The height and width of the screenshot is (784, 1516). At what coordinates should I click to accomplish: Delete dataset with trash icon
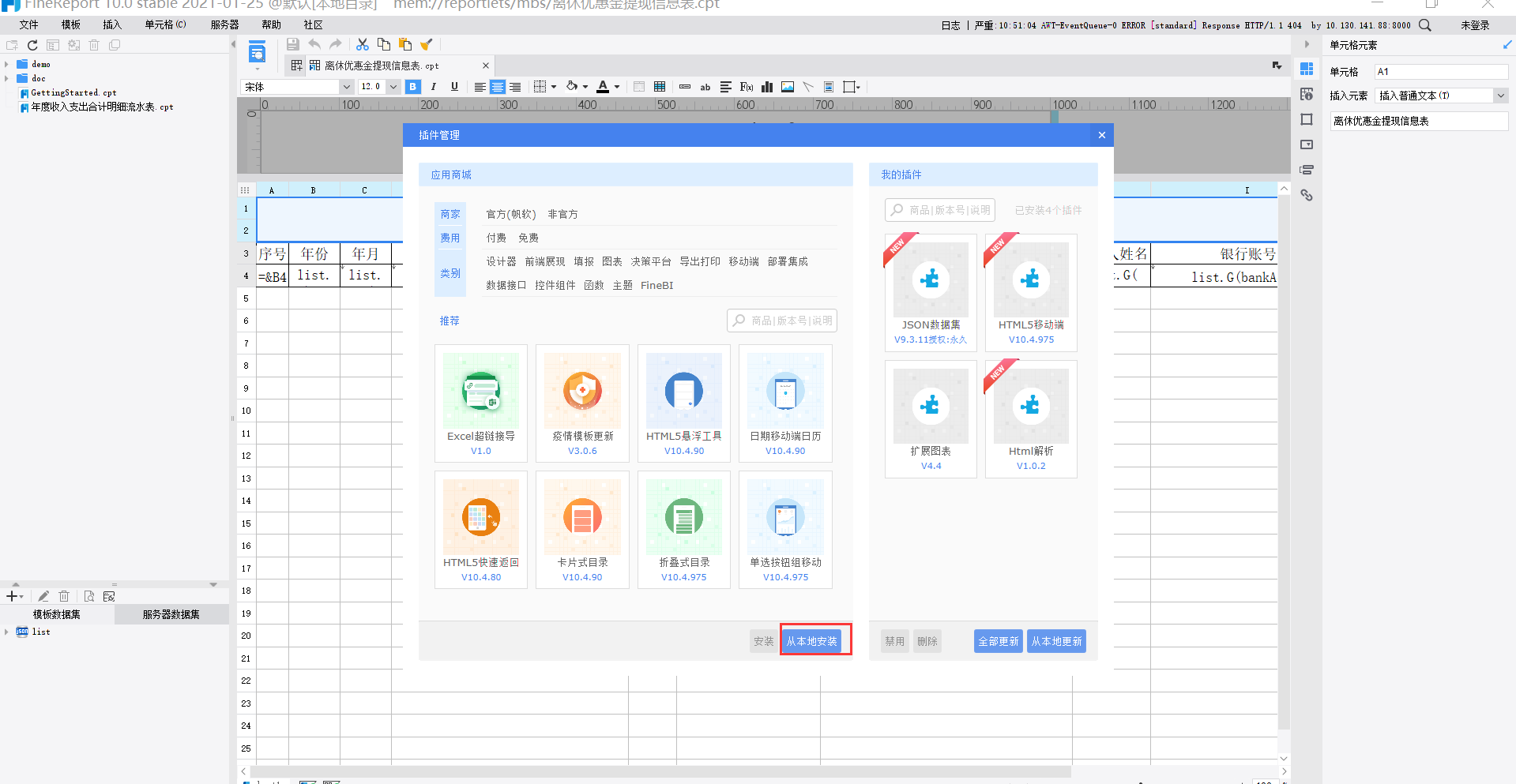pyautogui.click(x=65, y=596)
